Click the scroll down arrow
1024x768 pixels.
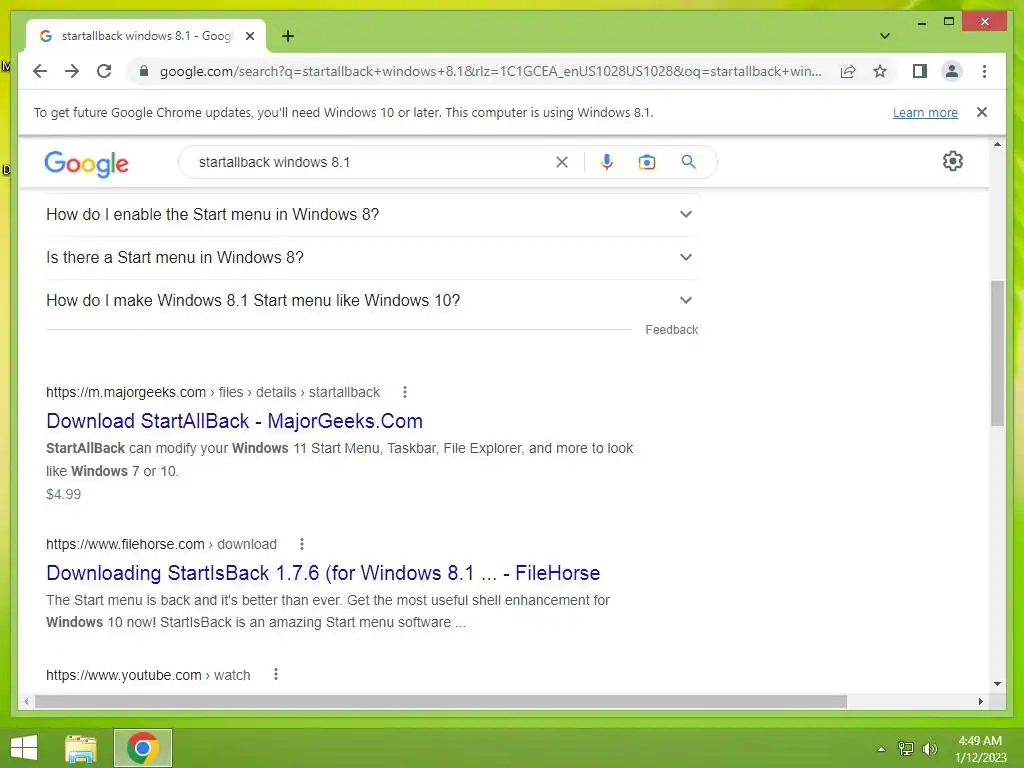click(x=997, y=684)
